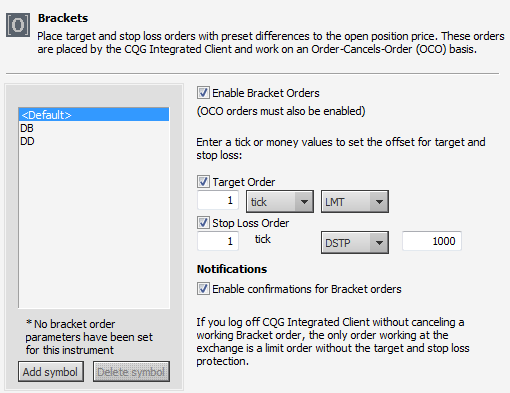Click the 1000 value input field
Image resolution: width=510 pixels, height=393 pixels.
coord(432,241)
